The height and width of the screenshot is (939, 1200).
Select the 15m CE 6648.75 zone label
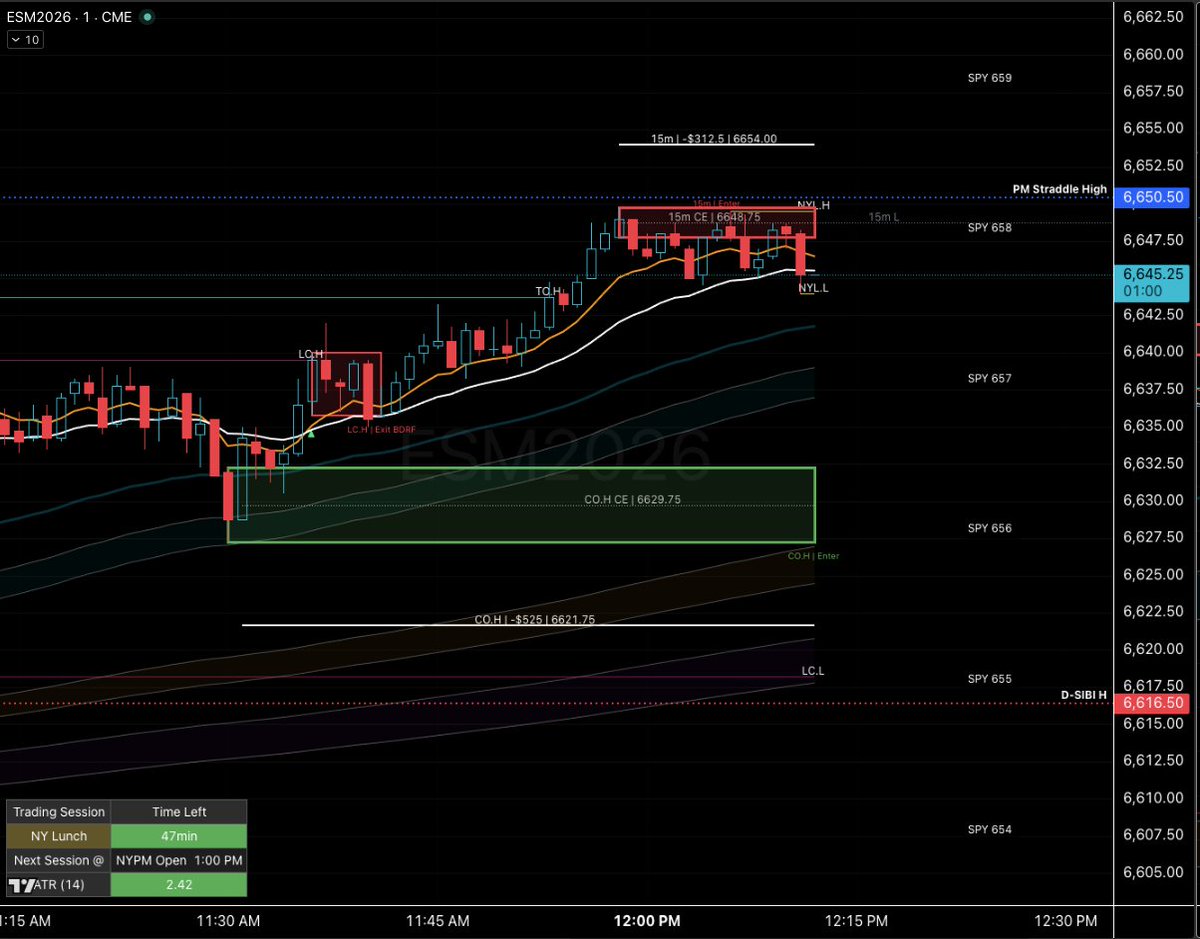coord(715,216)
